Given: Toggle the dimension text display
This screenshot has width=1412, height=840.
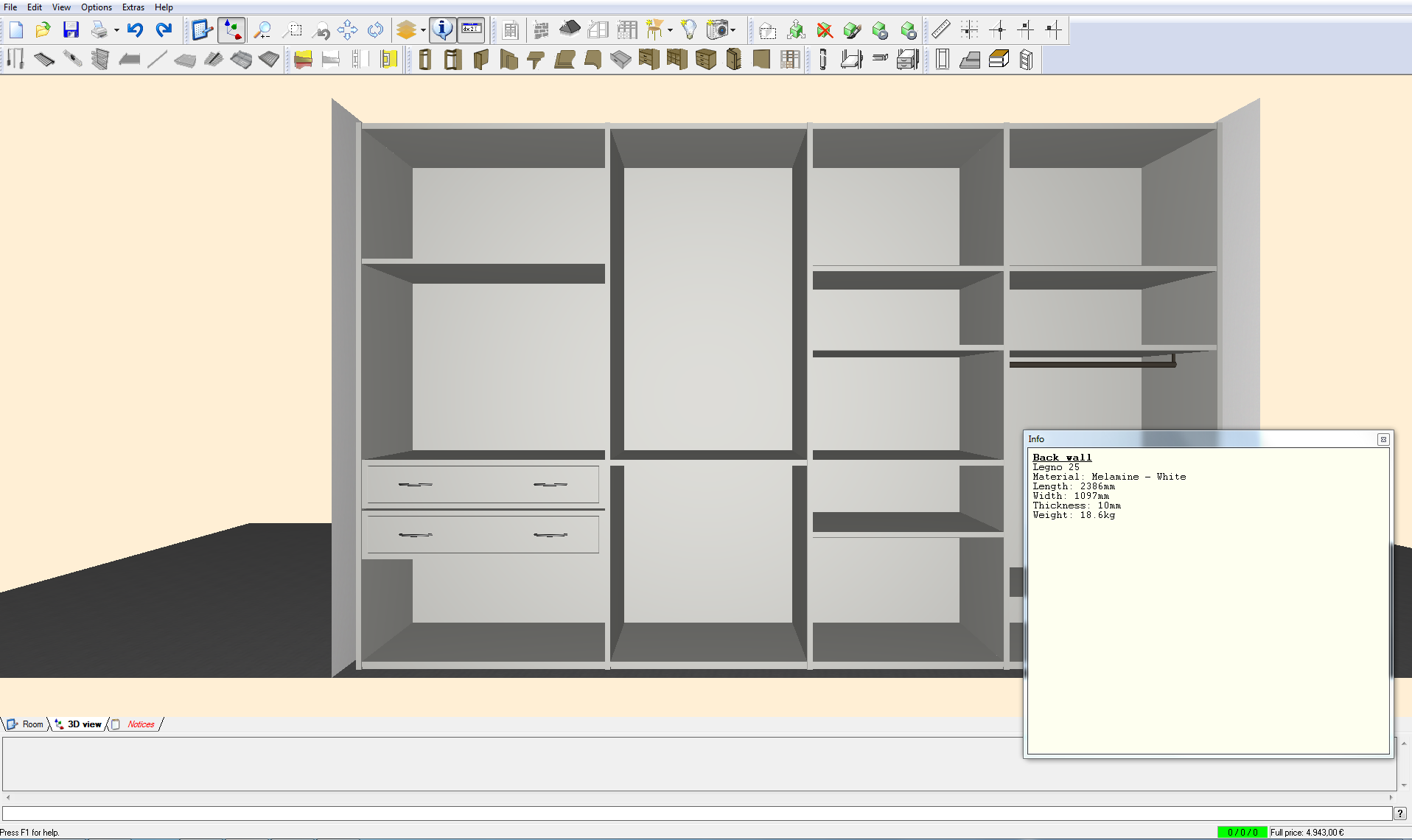Looking at the screenshot, I should [x=470, y=29].
